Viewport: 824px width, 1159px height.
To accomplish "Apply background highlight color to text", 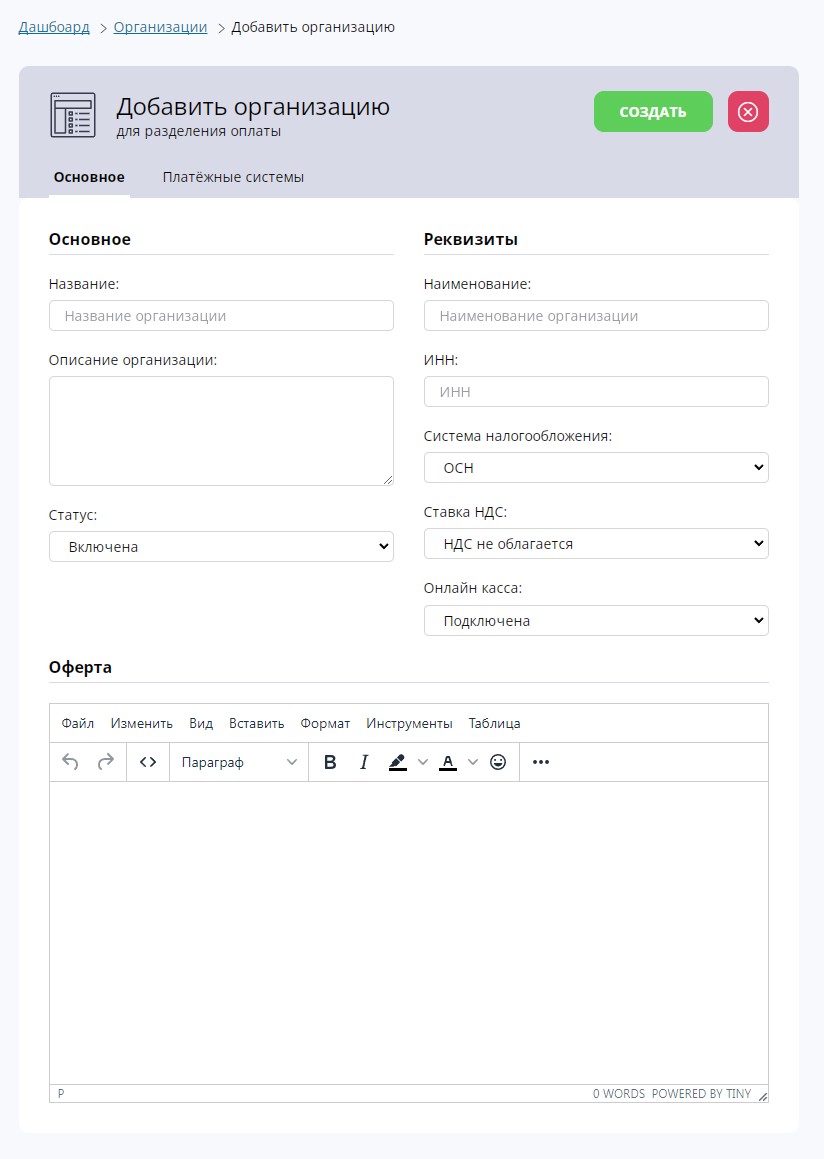I will click(398, 762).
